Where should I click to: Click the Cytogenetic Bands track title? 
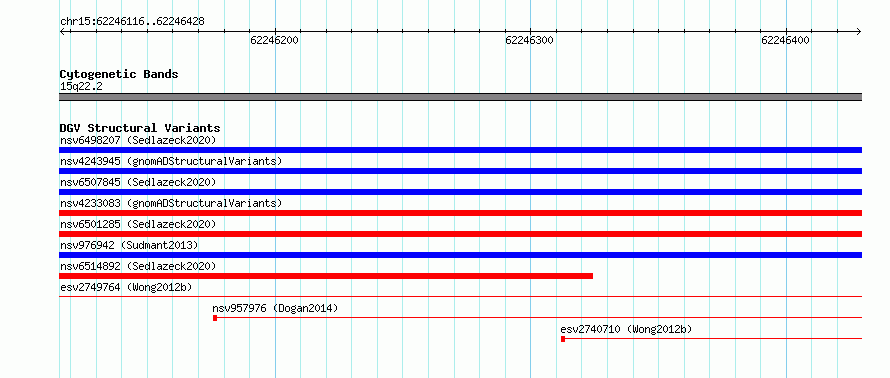tap(119, 74)
